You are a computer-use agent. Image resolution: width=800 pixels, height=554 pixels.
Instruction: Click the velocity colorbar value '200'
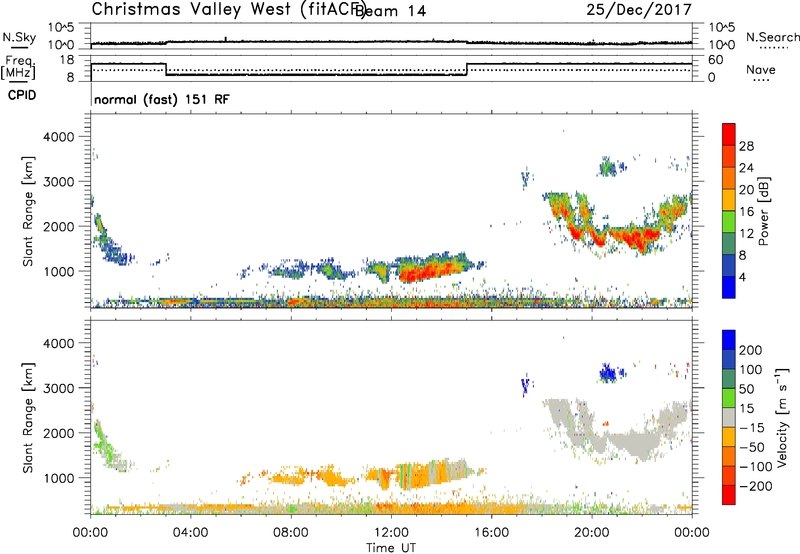(751, 350)
